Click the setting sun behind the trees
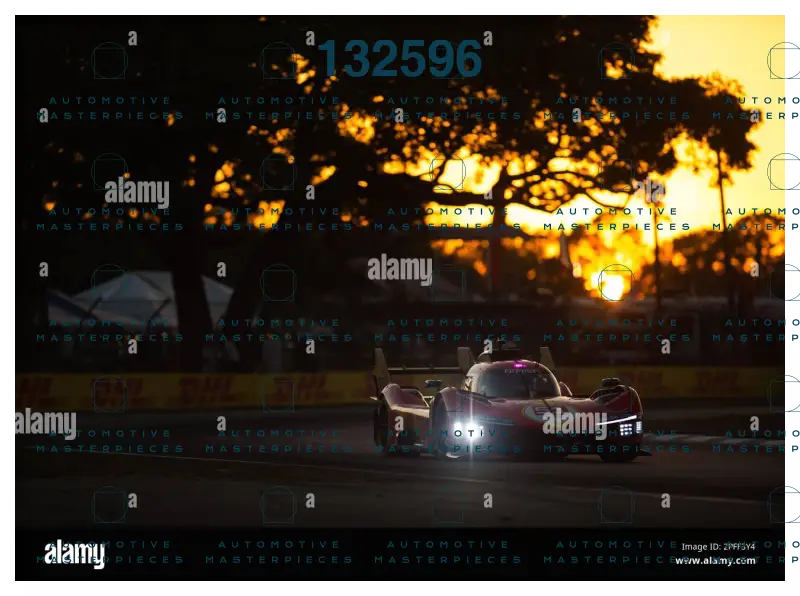 pos(612,287)
